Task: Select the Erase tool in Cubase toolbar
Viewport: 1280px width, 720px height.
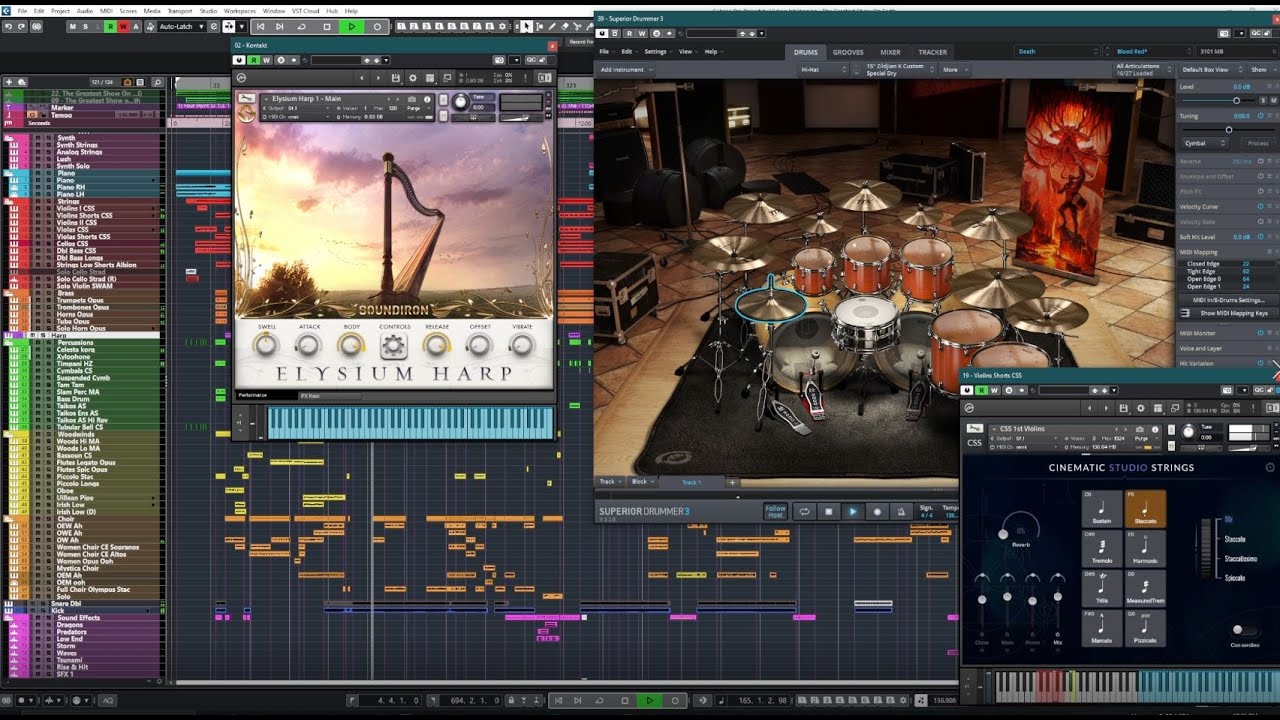Action: 565,27
